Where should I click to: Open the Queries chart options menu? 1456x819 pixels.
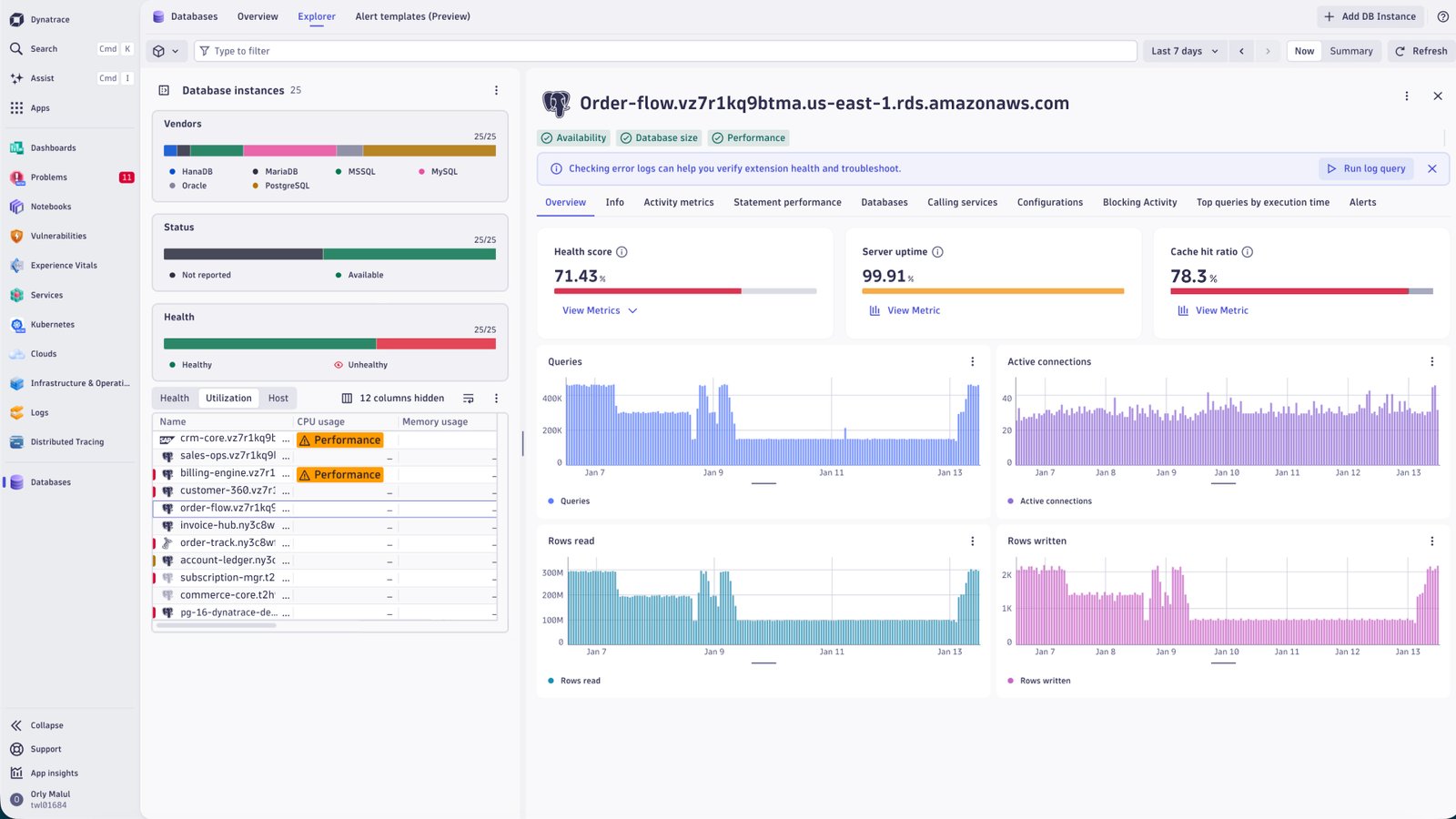tap(972, 361)
